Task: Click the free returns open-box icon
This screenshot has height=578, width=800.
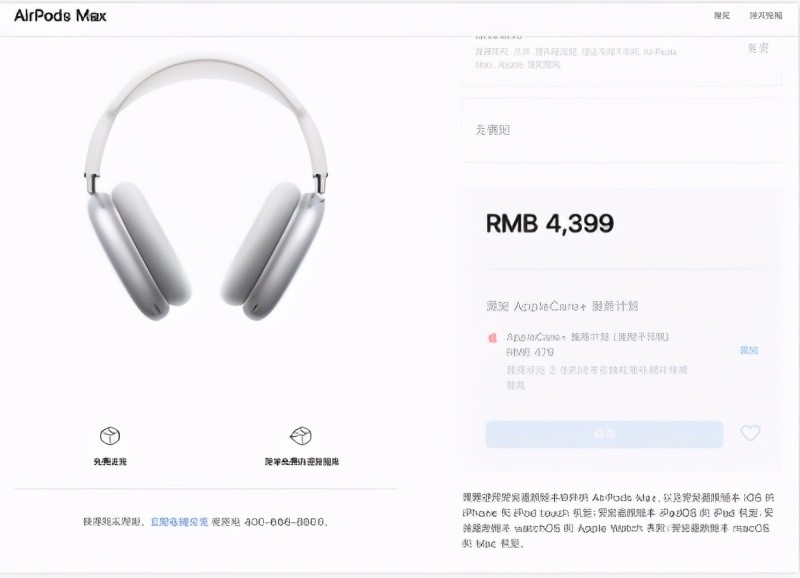Action: click(301, 436)
